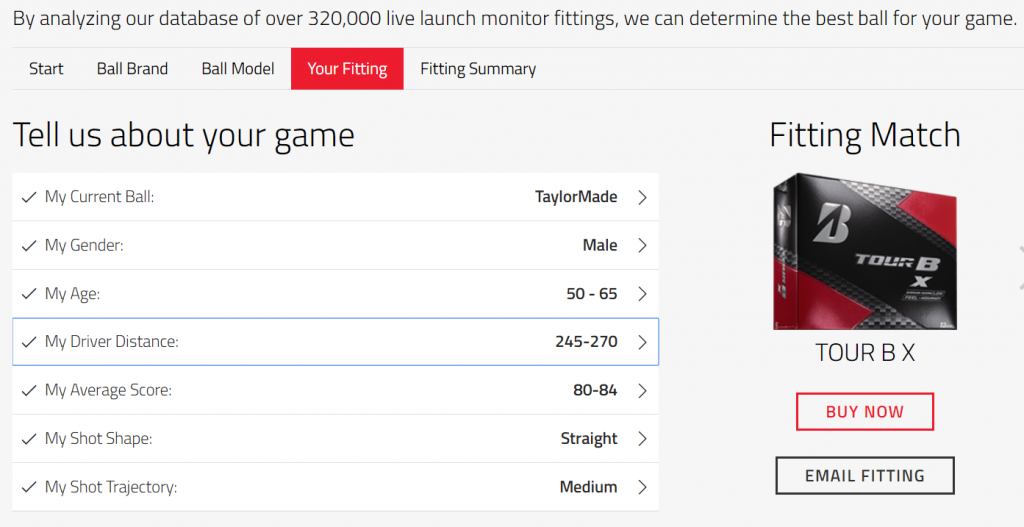This screenshot has height=527, width=1024.
Task: Click checkmark beside My Shot Shape
Action: click(x=29, y=439)
